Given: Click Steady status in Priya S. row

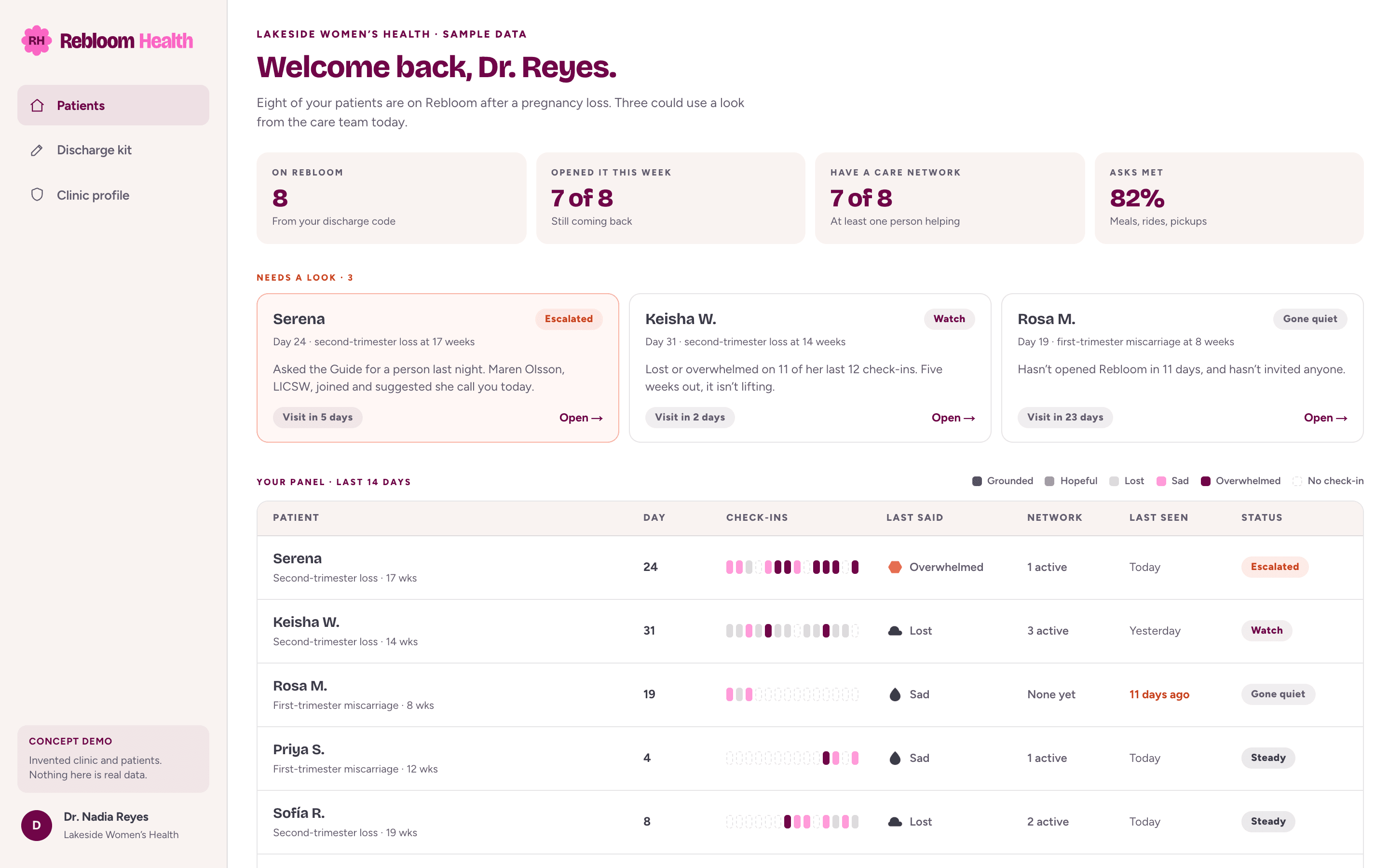Looking at the screenshot, I should (x=1268, y=759).
